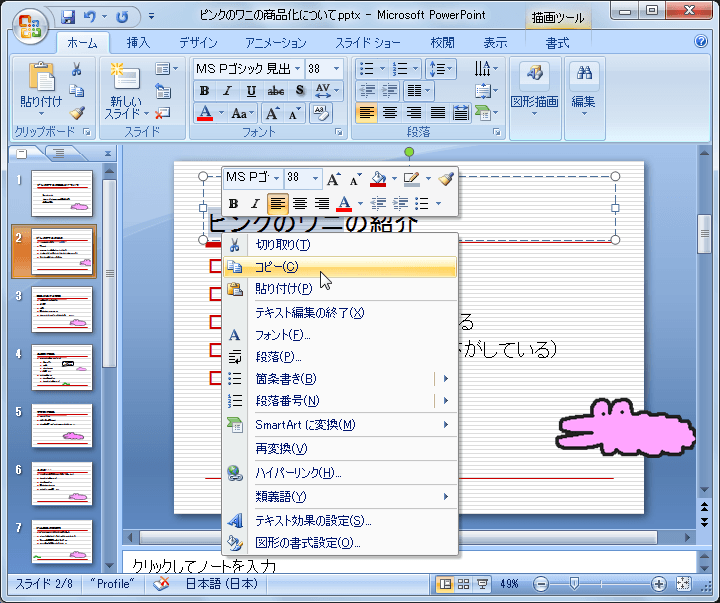The image size is (720, 603).
Task: Undo the last action
Action: 89,17
